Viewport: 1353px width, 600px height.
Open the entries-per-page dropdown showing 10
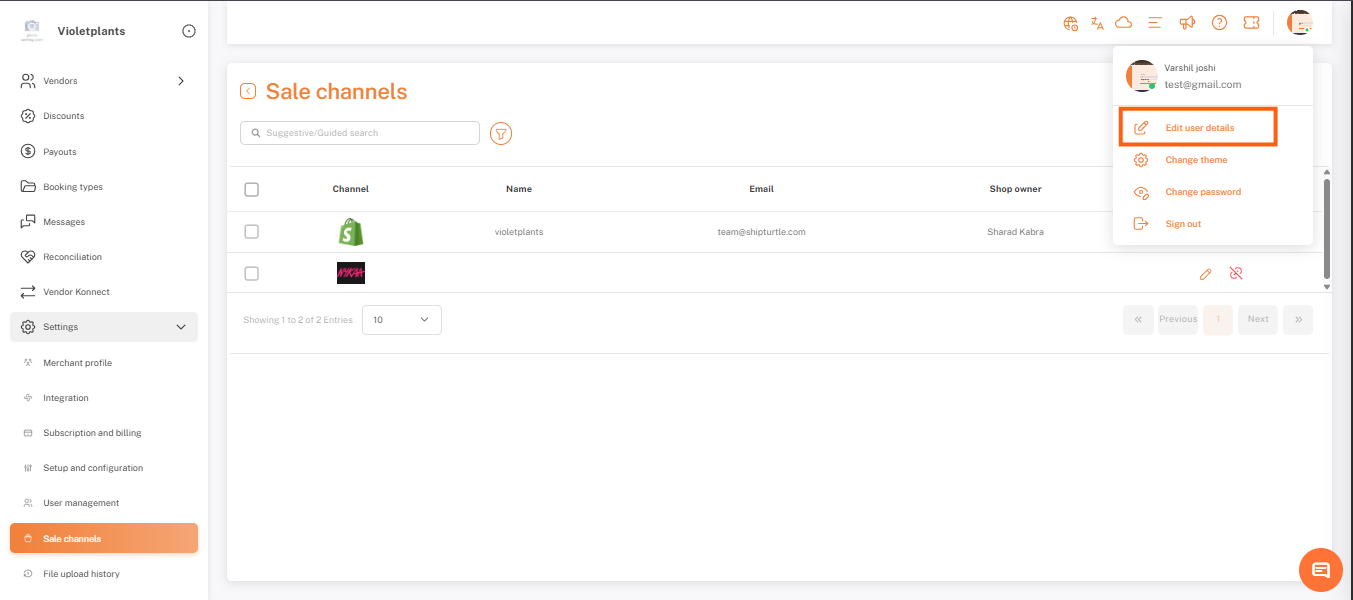(401, 320)
